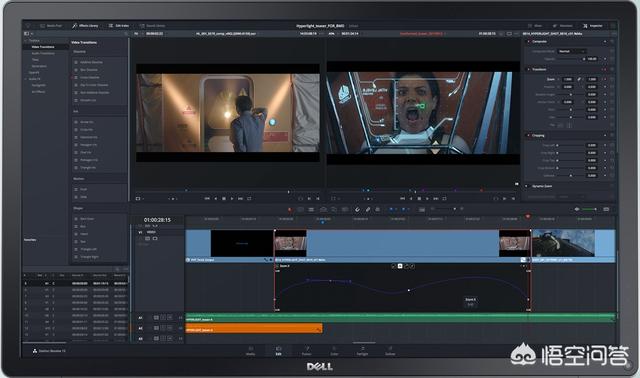Show the Mixer panel

point(535,26)
